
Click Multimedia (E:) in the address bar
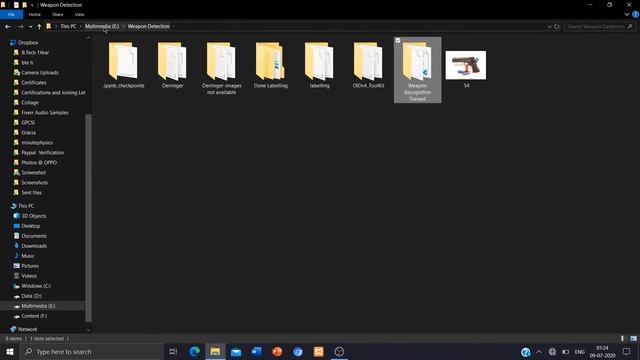tap(102, 26)
